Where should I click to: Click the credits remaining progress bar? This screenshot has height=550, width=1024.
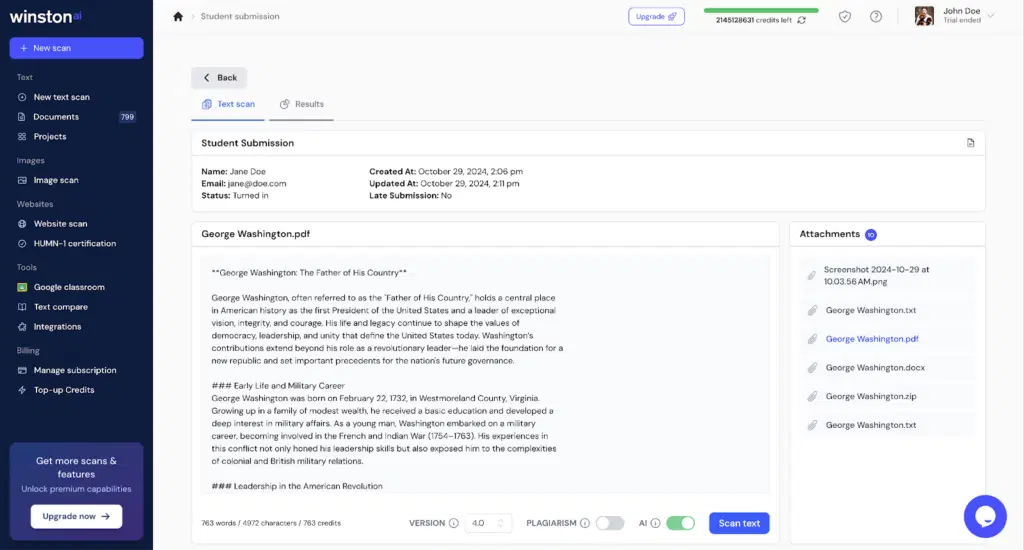(760, 10)
